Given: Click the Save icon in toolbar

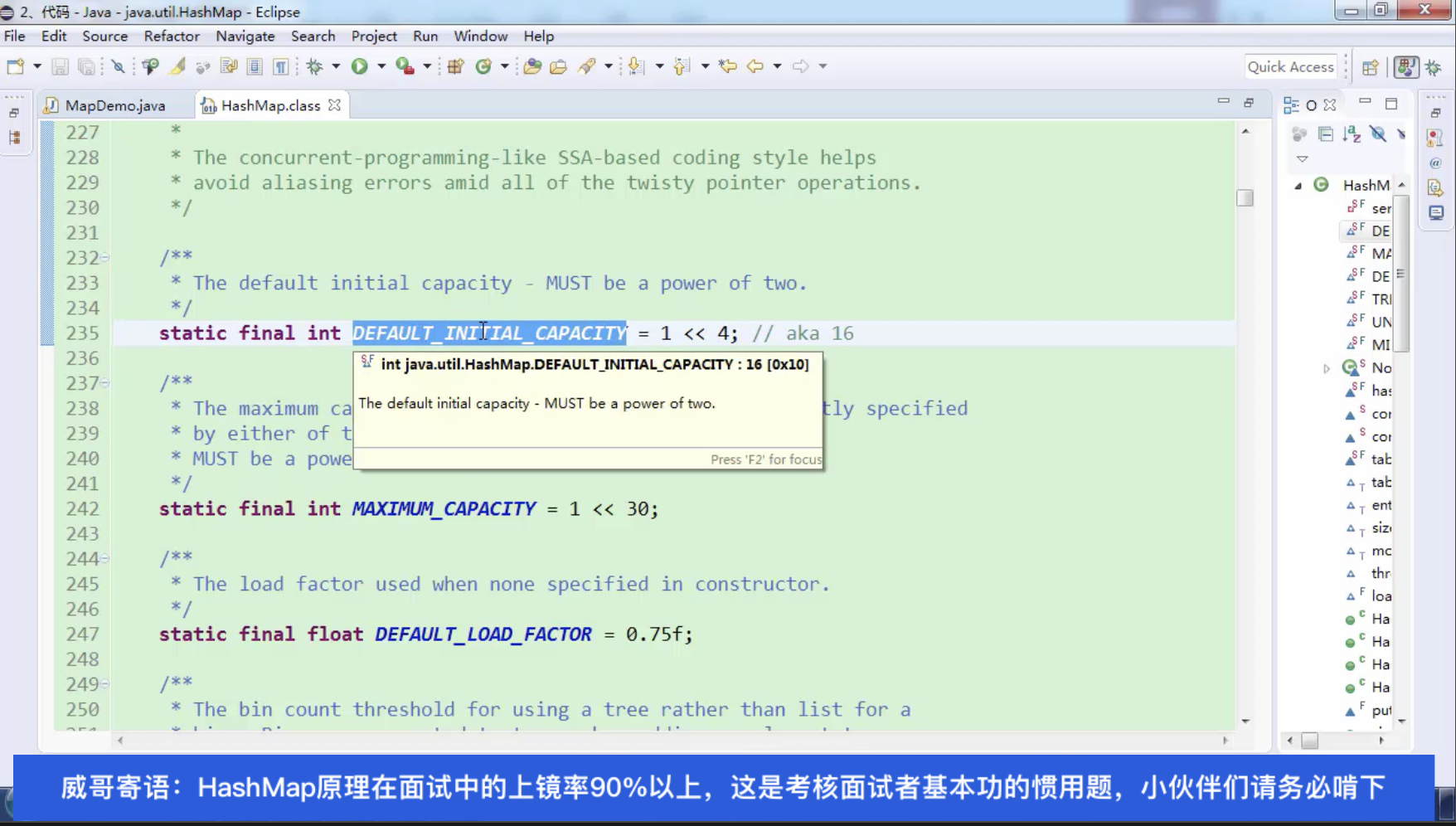Looking at the screenshot, I should [x=60, y=66].
